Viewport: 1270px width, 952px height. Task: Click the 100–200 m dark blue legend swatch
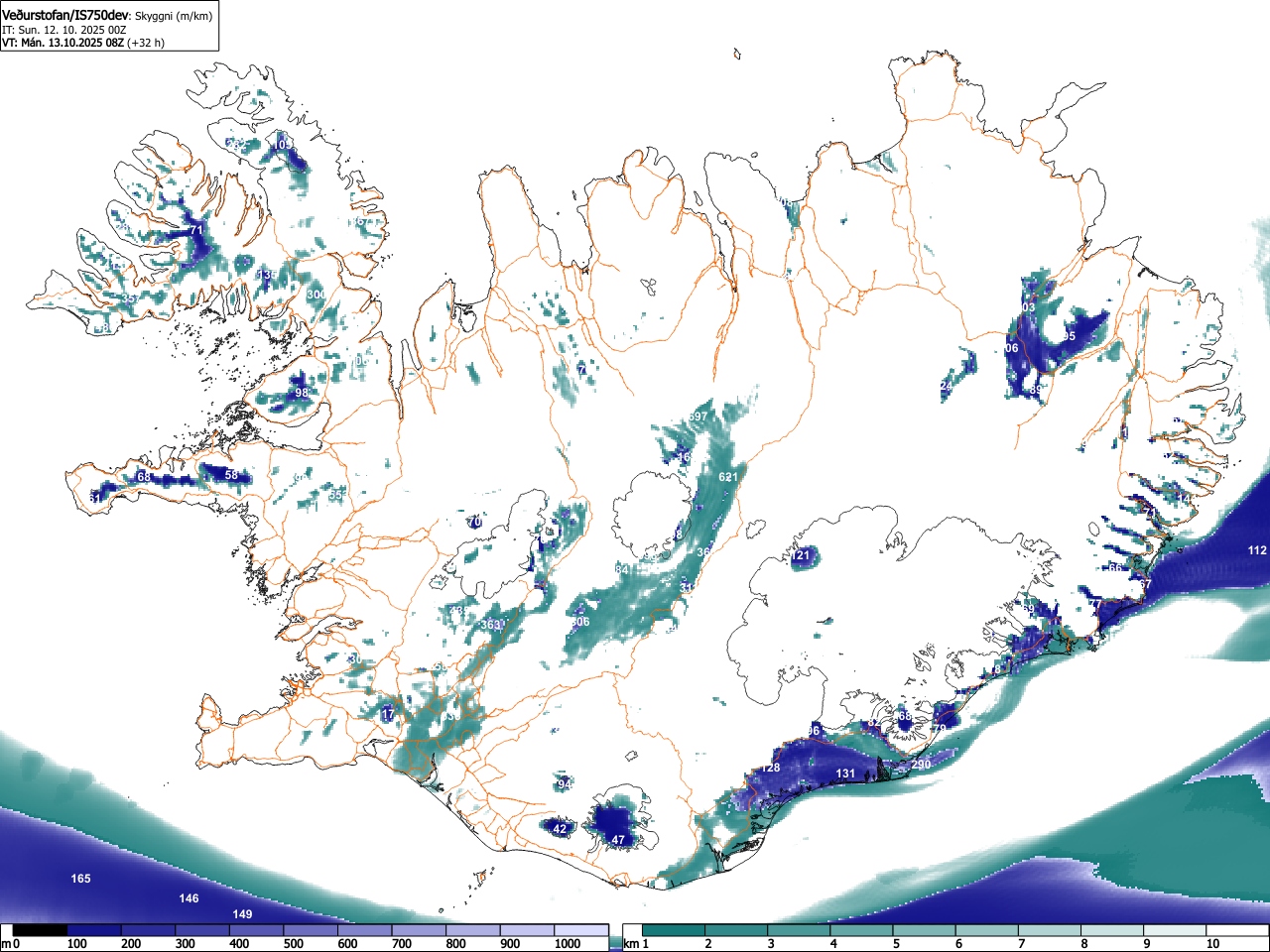click(94, 930)
